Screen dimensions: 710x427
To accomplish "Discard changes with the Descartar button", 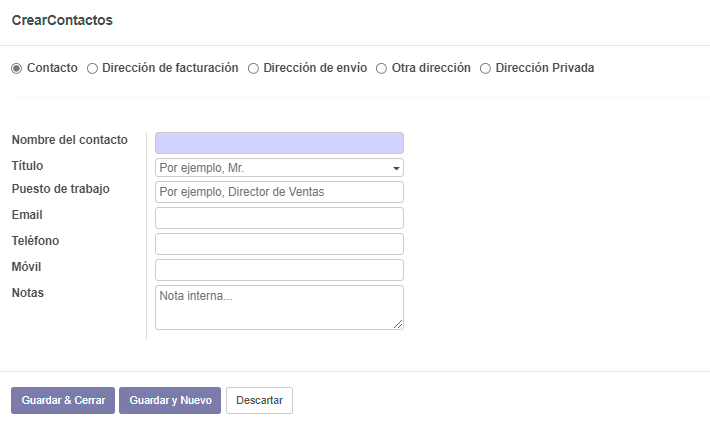I will (259, 400).
